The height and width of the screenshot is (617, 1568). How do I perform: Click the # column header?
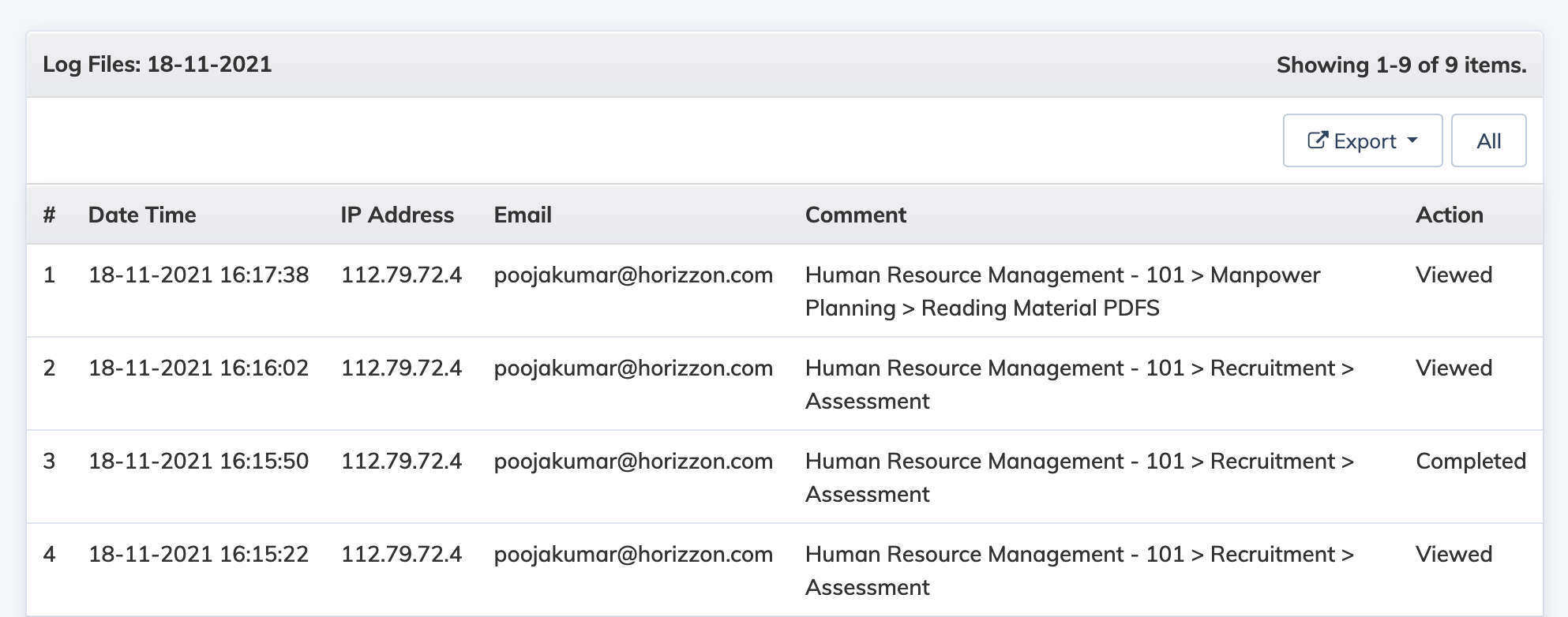pyautogui.click(x=49, y=215)
